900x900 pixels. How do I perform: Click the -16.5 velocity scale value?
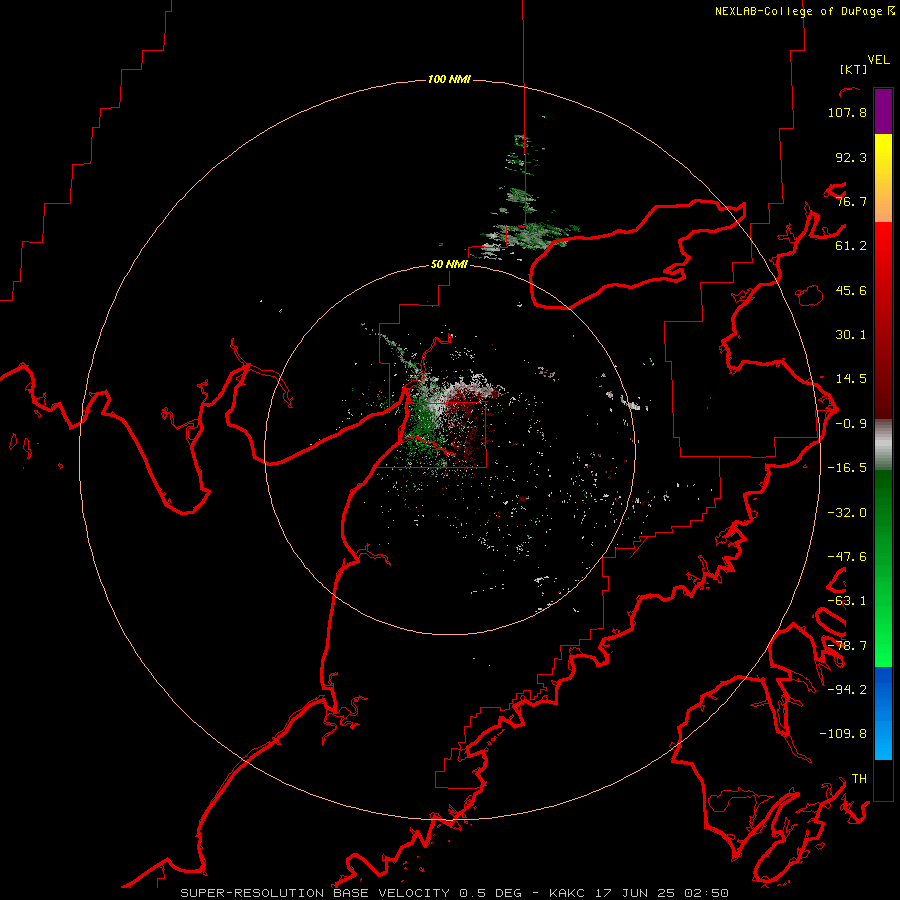point(847,468)
